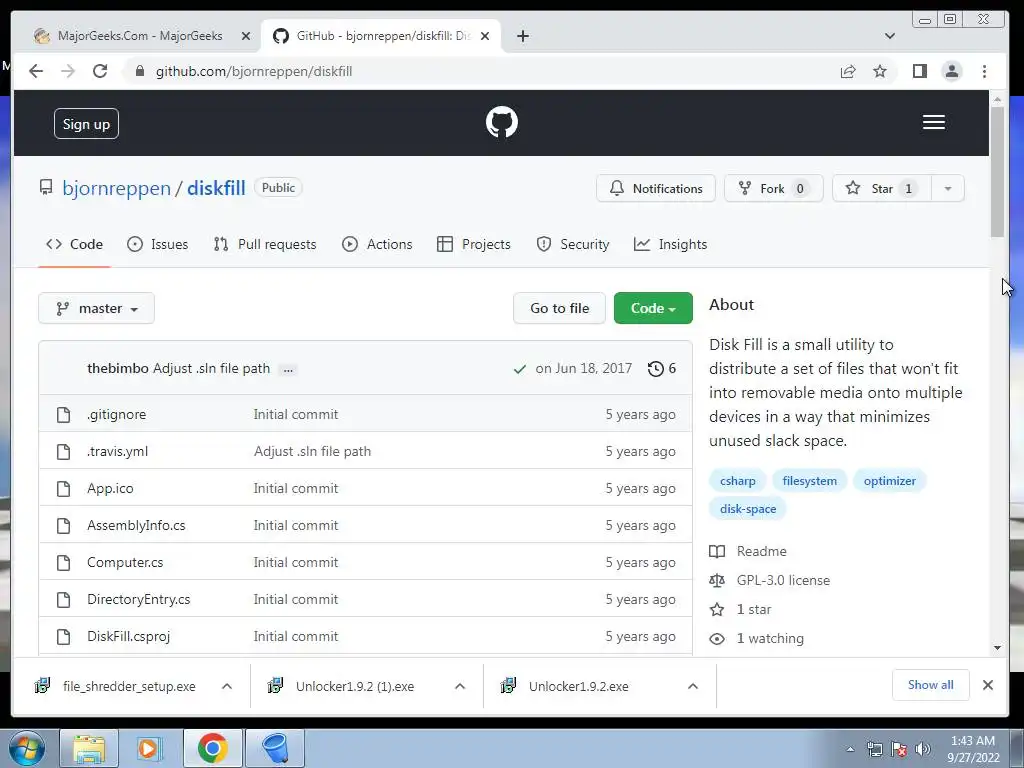Open the AssemblyInfo.cs file
Screen dimensions: 1024x768
tap(136, 526)
